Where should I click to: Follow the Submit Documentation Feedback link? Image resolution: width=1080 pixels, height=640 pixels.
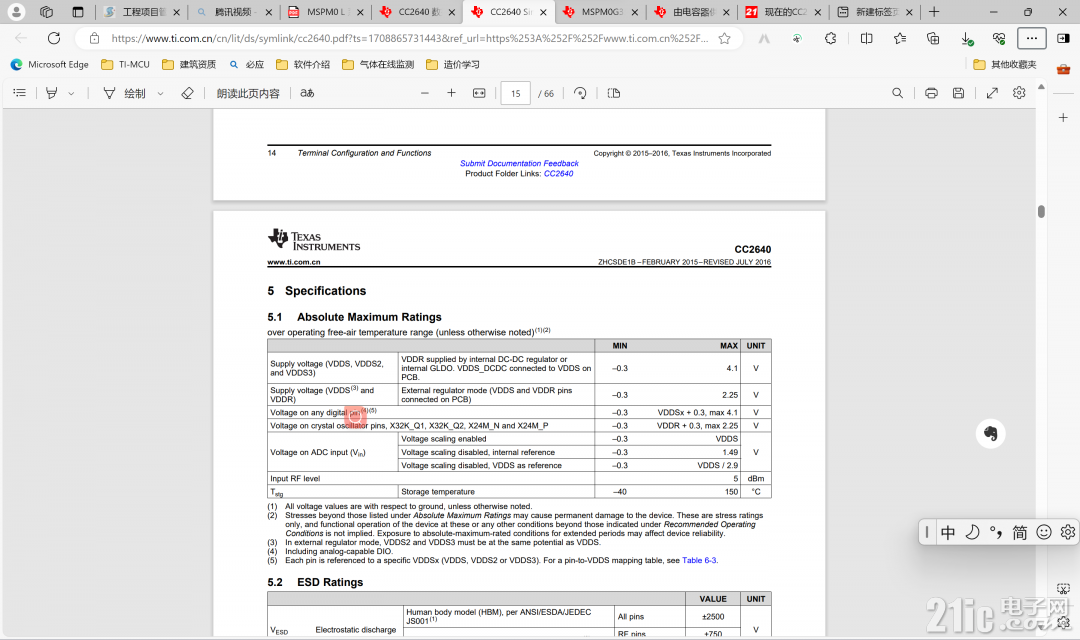(519, 163)
